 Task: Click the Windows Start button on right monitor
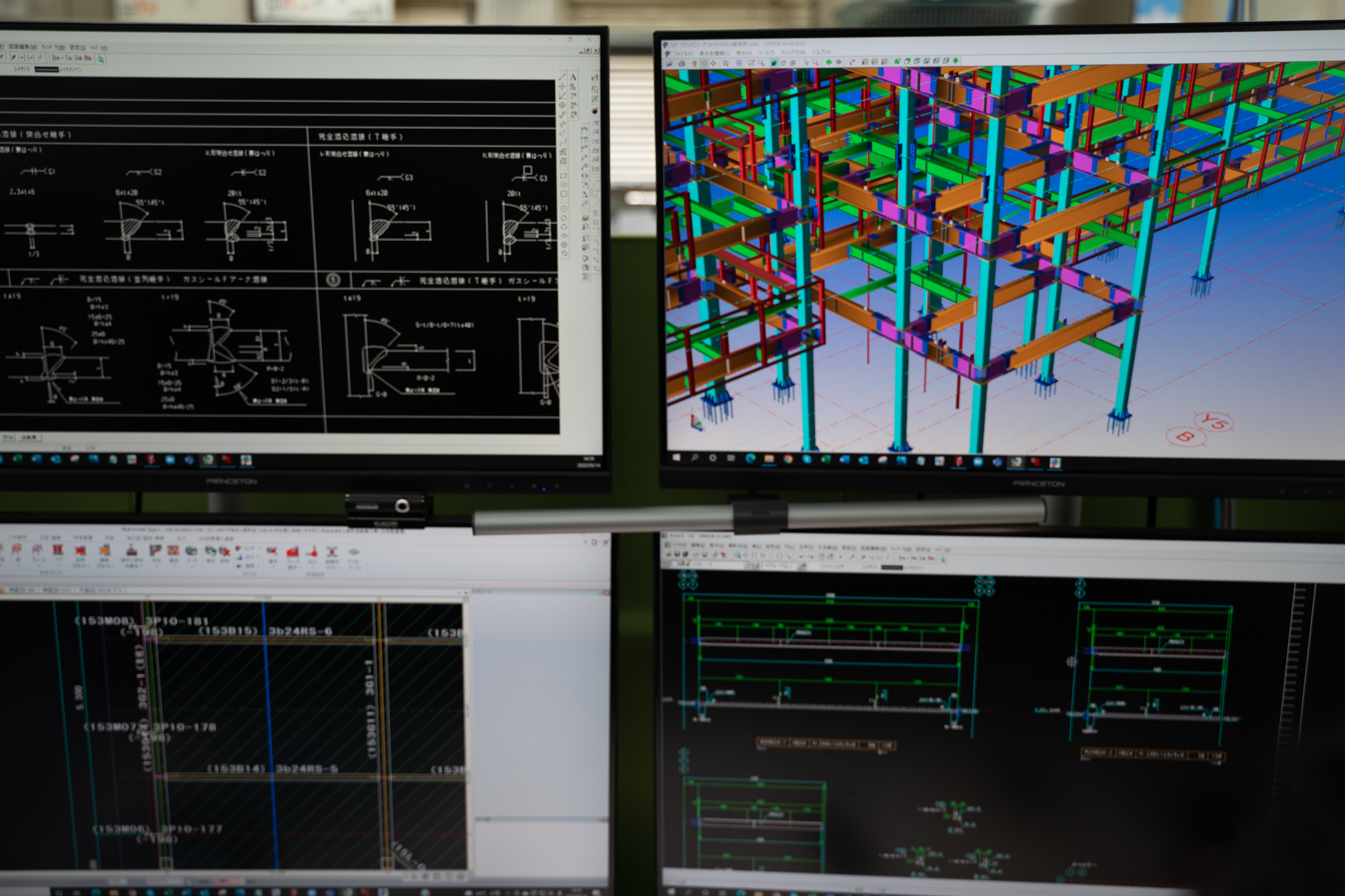(x=676, y=456)
